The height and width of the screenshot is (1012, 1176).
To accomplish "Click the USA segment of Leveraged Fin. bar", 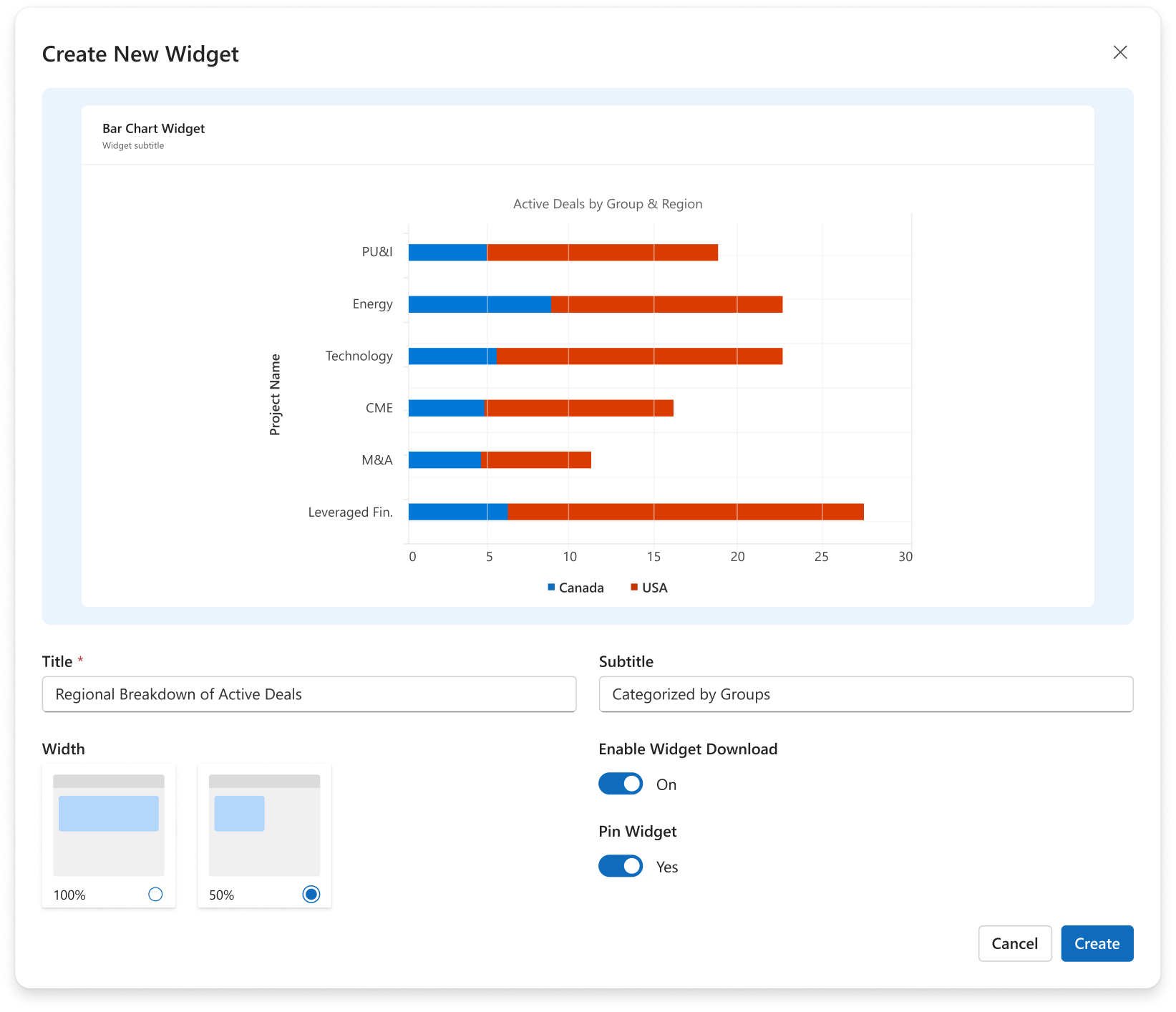I will click(685, 512).
